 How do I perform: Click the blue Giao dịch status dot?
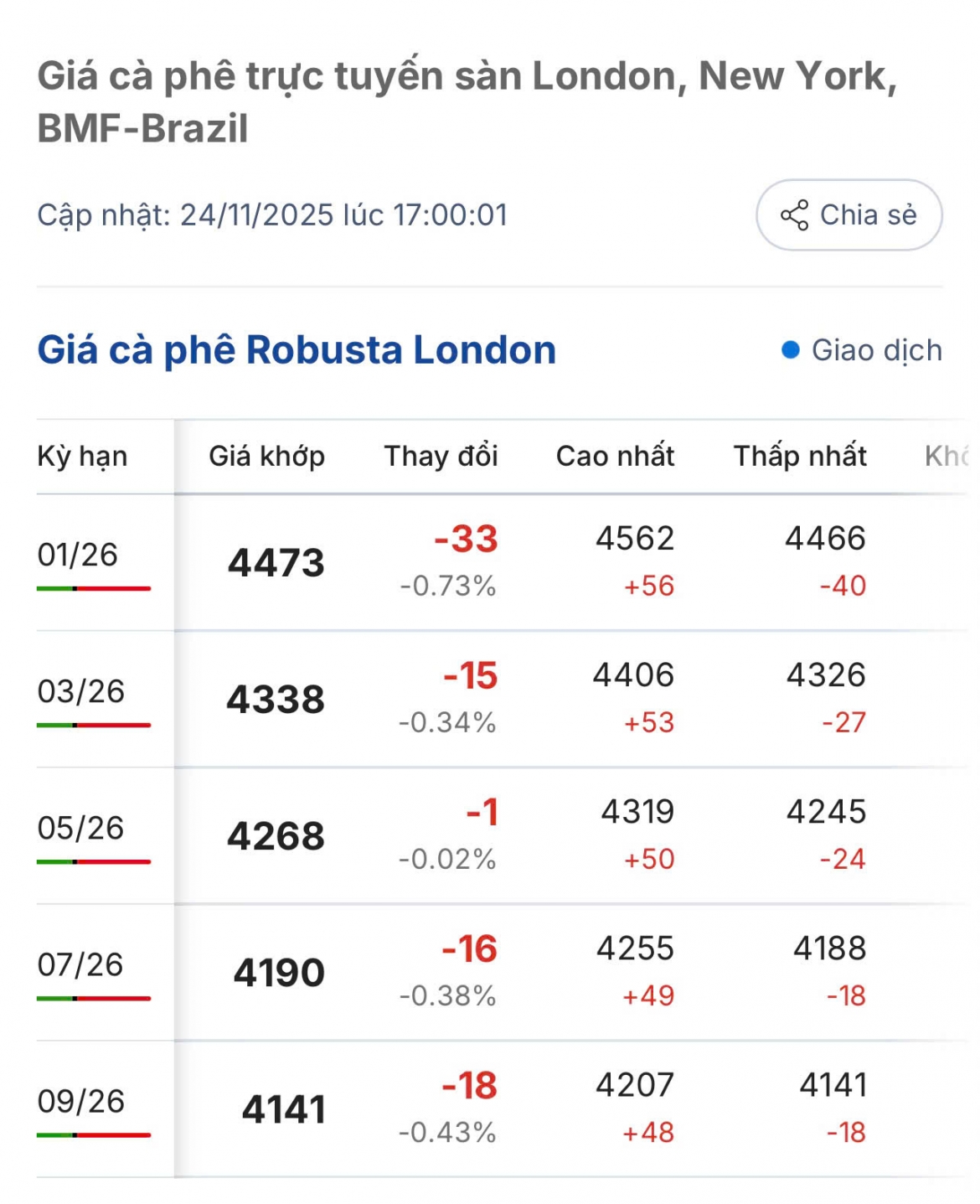pyautogui.click(x=790, y=350)
